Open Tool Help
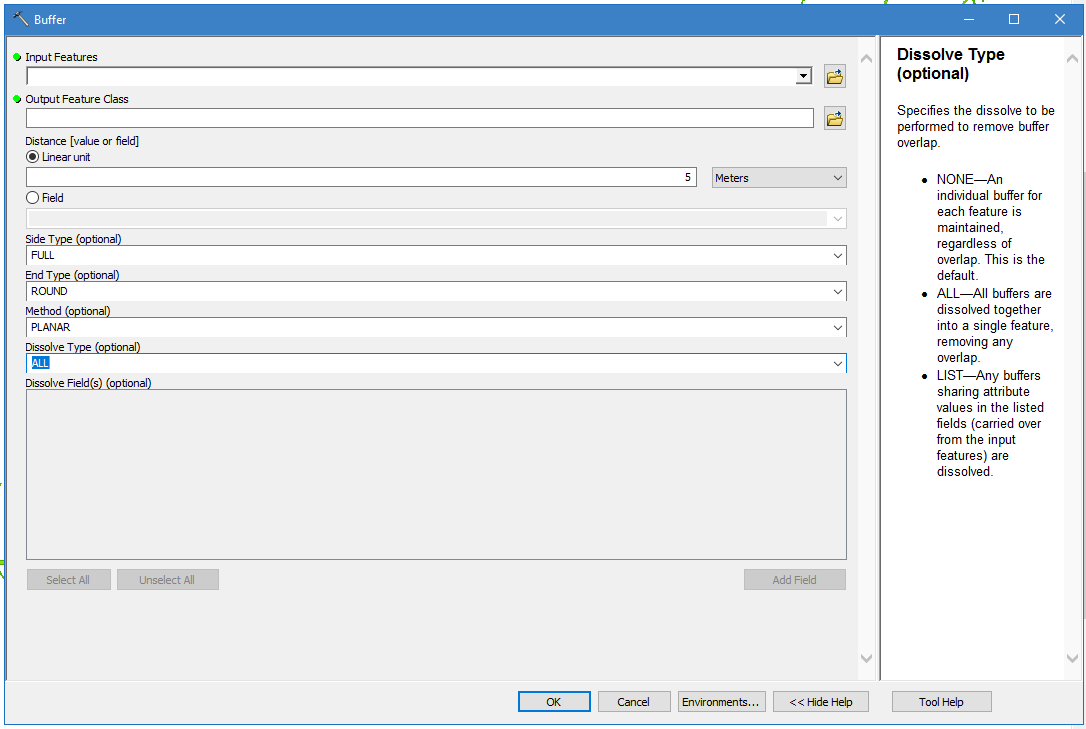Image resolution: width=1086 pixels, height=729 pixels. tap(941, 702)
